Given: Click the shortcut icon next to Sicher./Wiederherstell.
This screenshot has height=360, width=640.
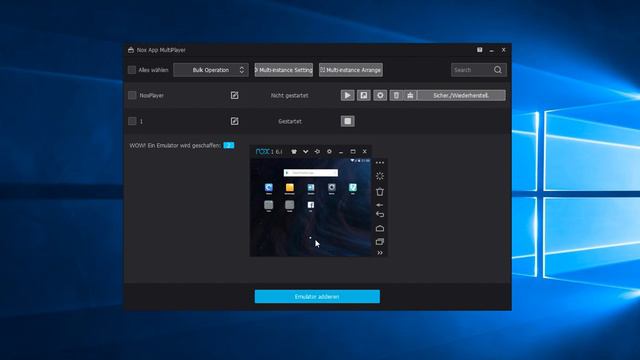Looking at the screenshot, I should [x=410, y=95].
